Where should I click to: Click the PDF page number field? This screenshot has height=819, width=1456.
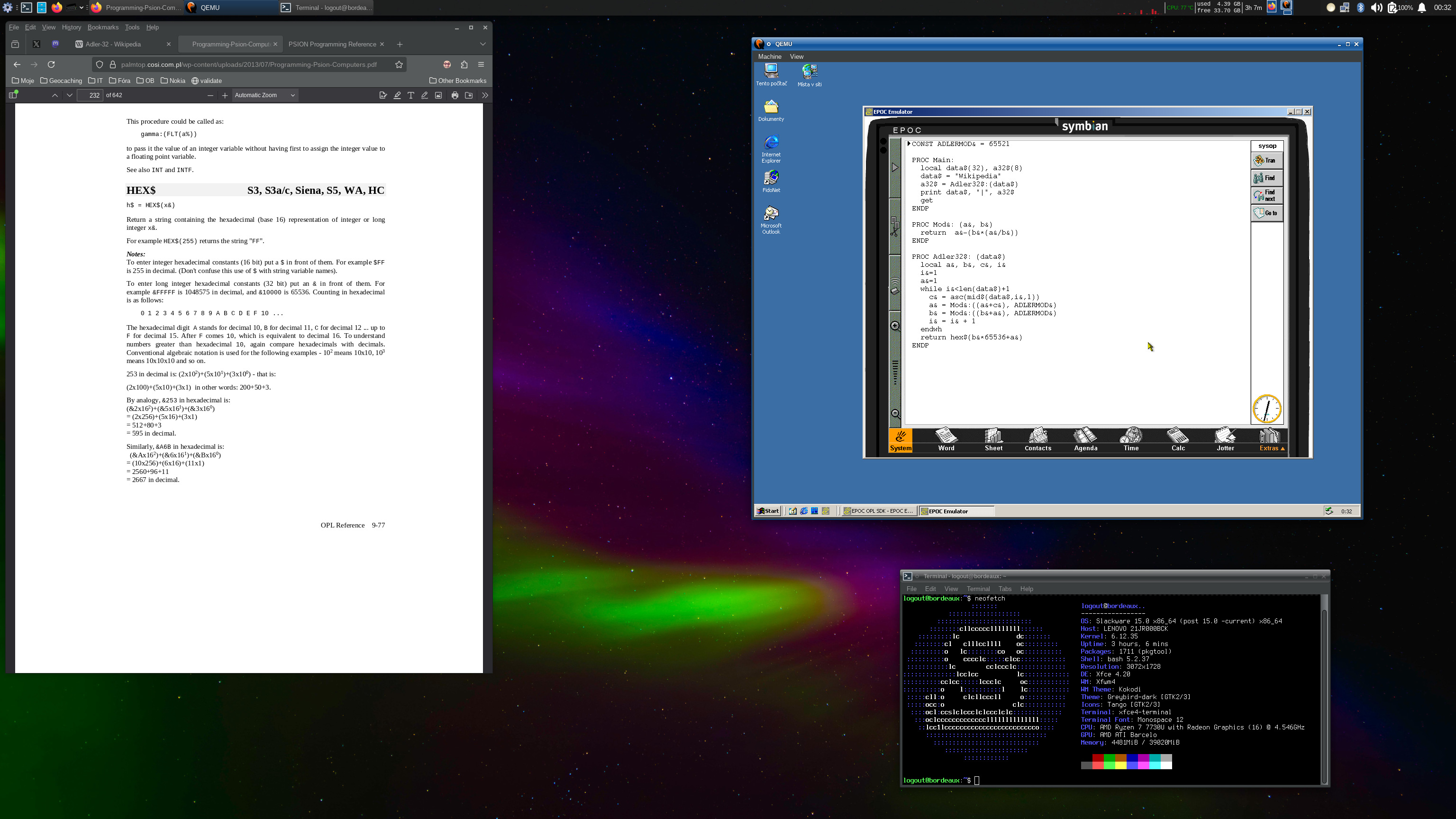pos(91,95)
